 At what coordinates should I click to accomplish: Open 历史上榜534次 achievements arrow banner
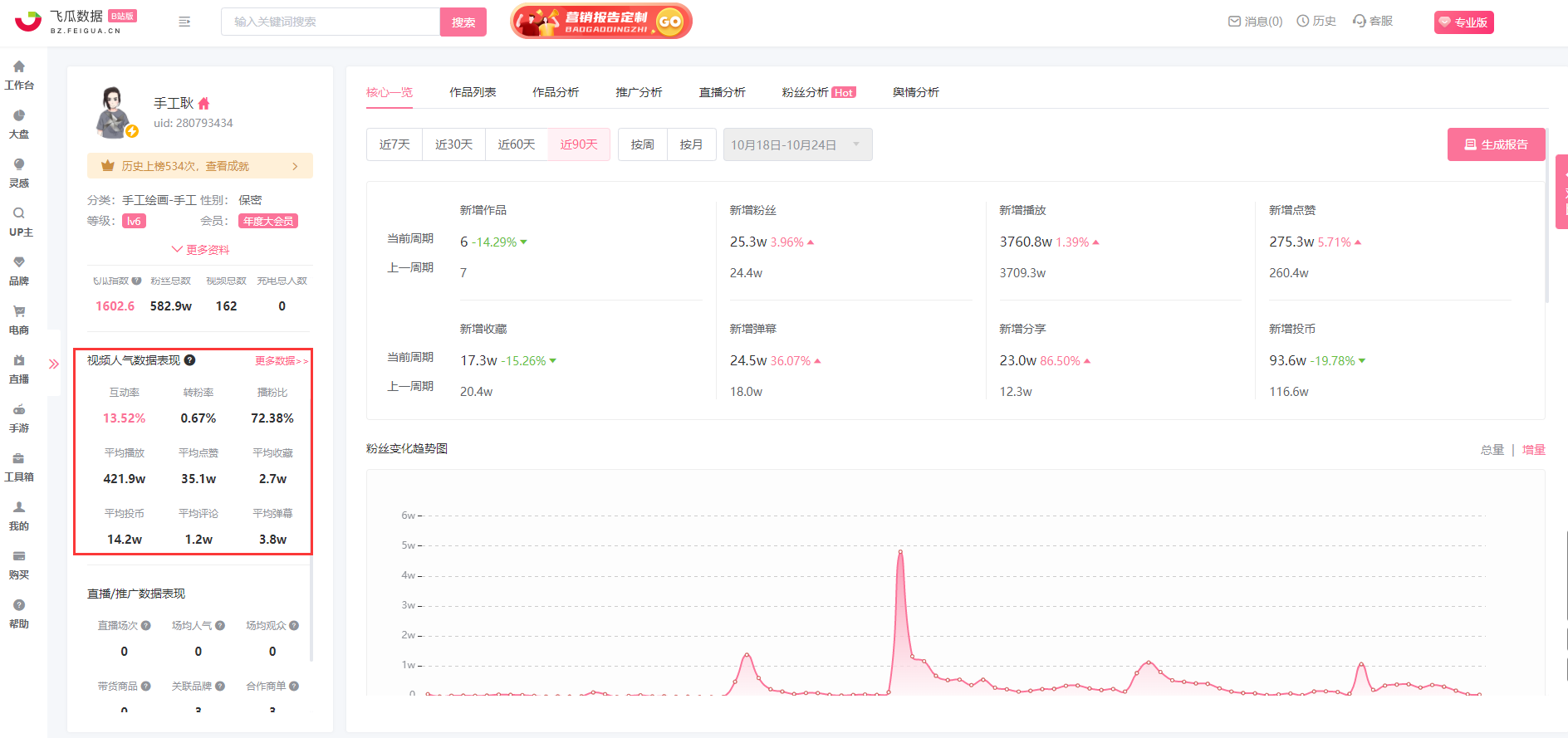pyautogui.click(x=200, y=166)
